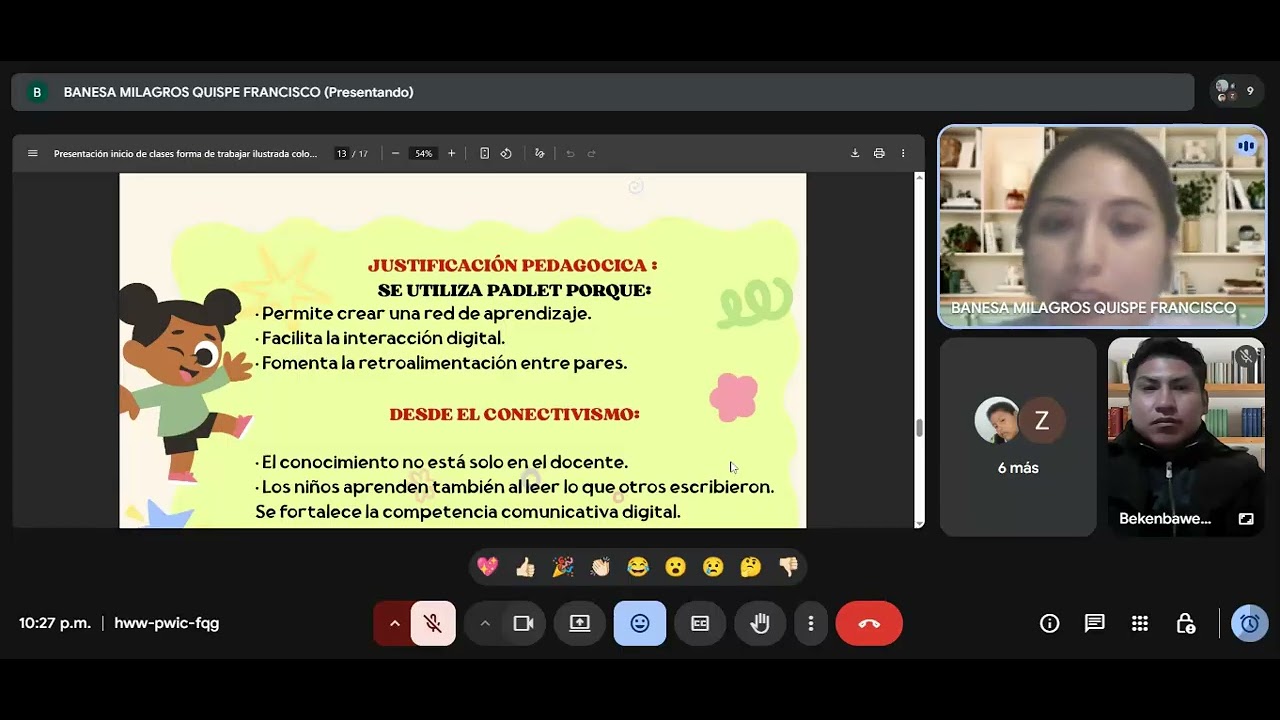Image resolution: width=1280 pixels, height=720 pixels.
Task: Open host controls lock icon
Action: tap(1186, 623)
